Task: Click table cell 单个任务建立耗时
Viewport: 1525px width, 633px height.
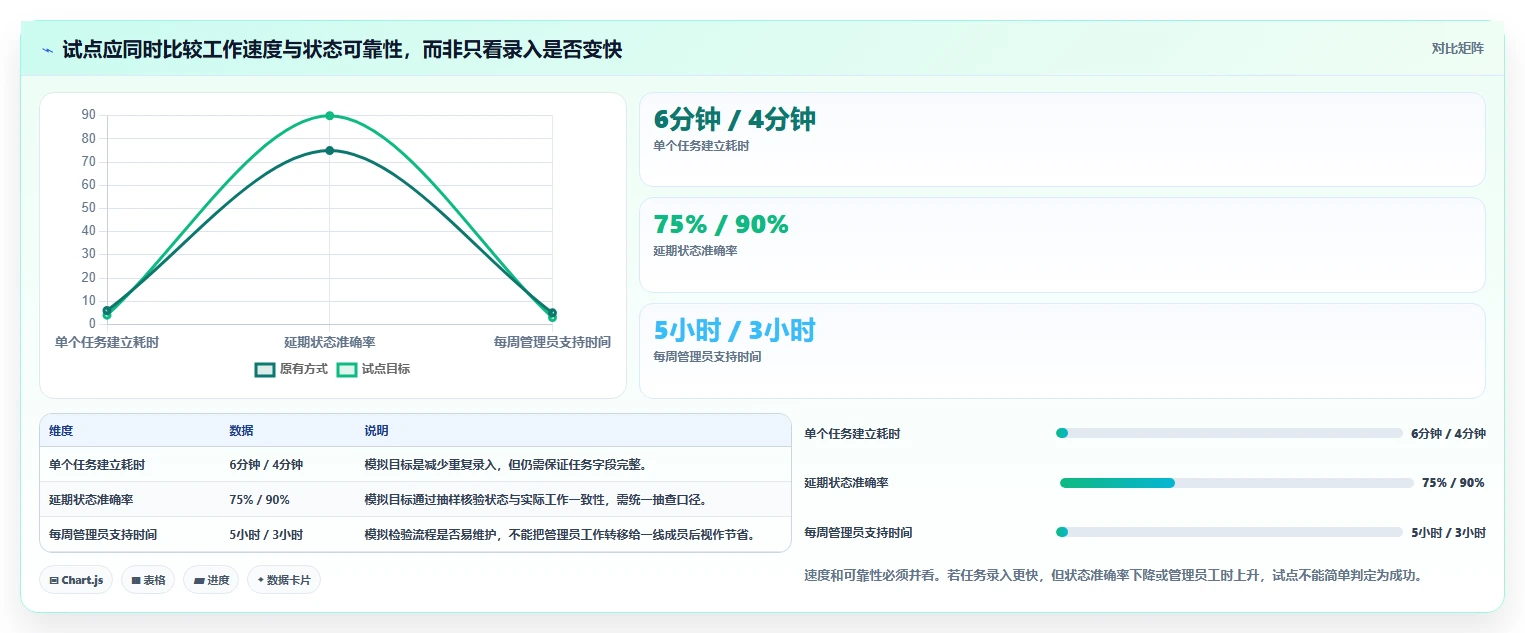Action: pyautogui.click(x=96, y=465)
